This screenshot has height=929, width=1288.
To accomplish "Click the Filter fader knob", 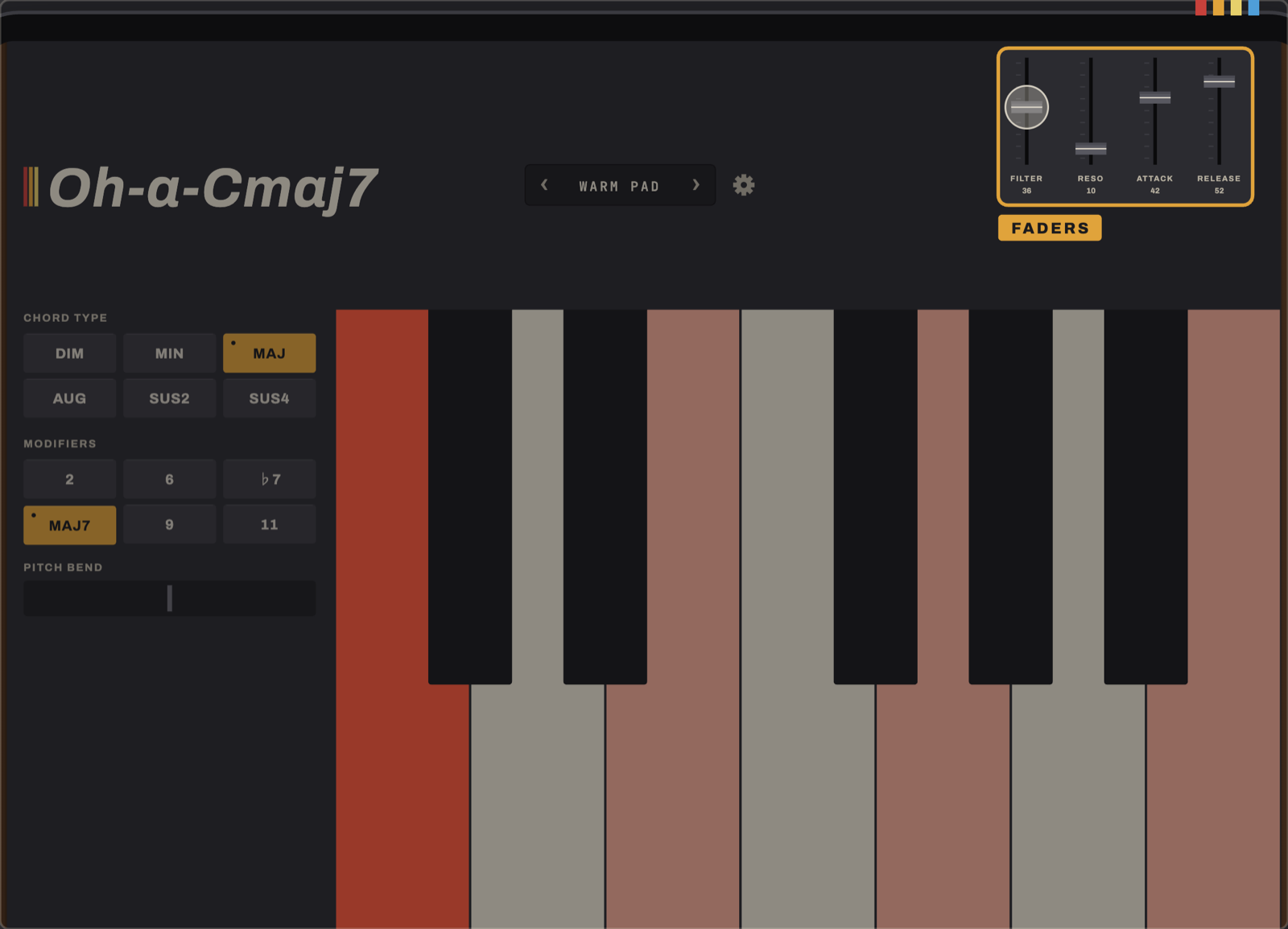I will [x=1026, y=107].
